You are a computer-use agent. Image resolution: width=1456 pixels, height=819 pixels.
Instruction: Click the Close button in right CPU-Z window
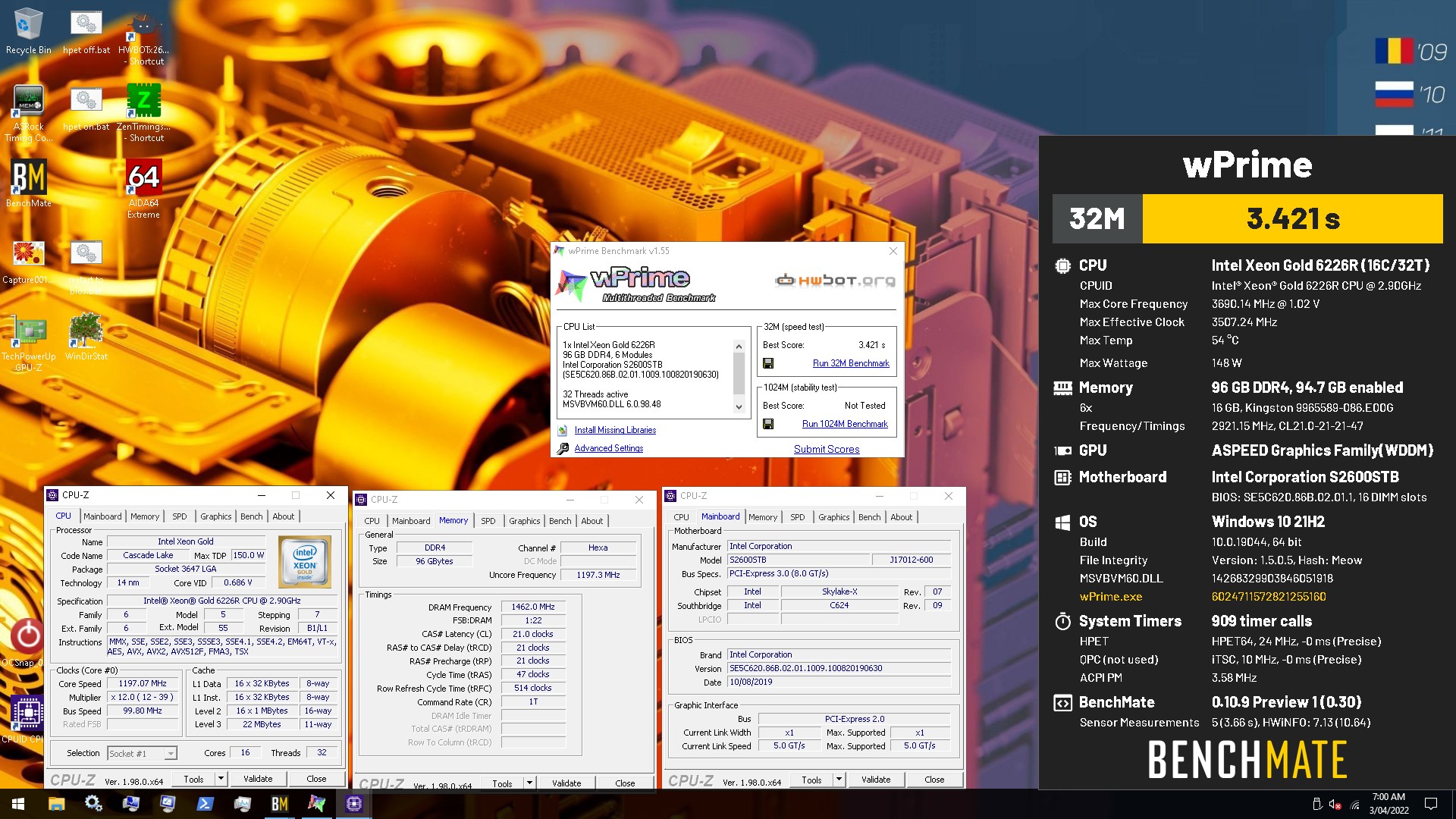pyautogui.click(x=934, y=780)
